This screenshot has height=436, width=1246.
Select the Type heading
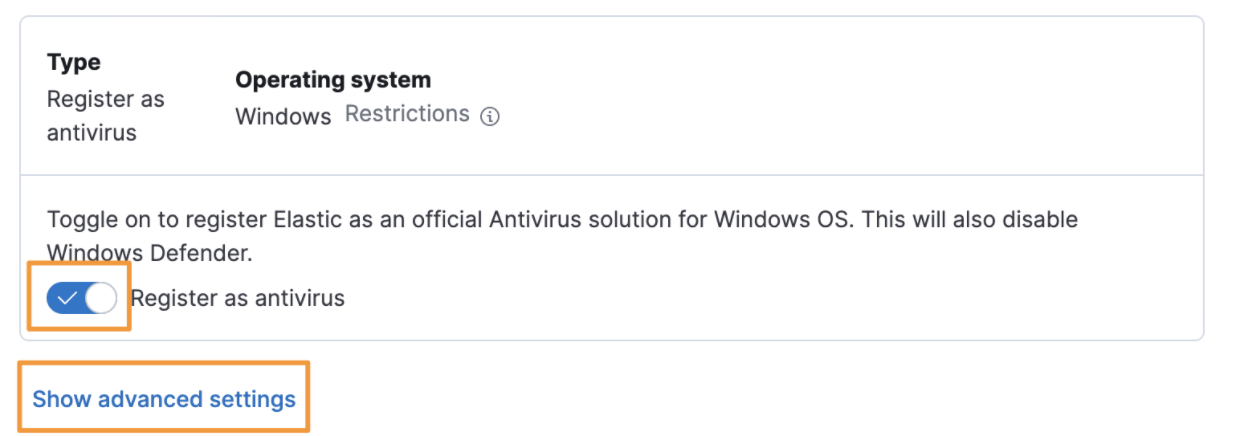point(73,62)
